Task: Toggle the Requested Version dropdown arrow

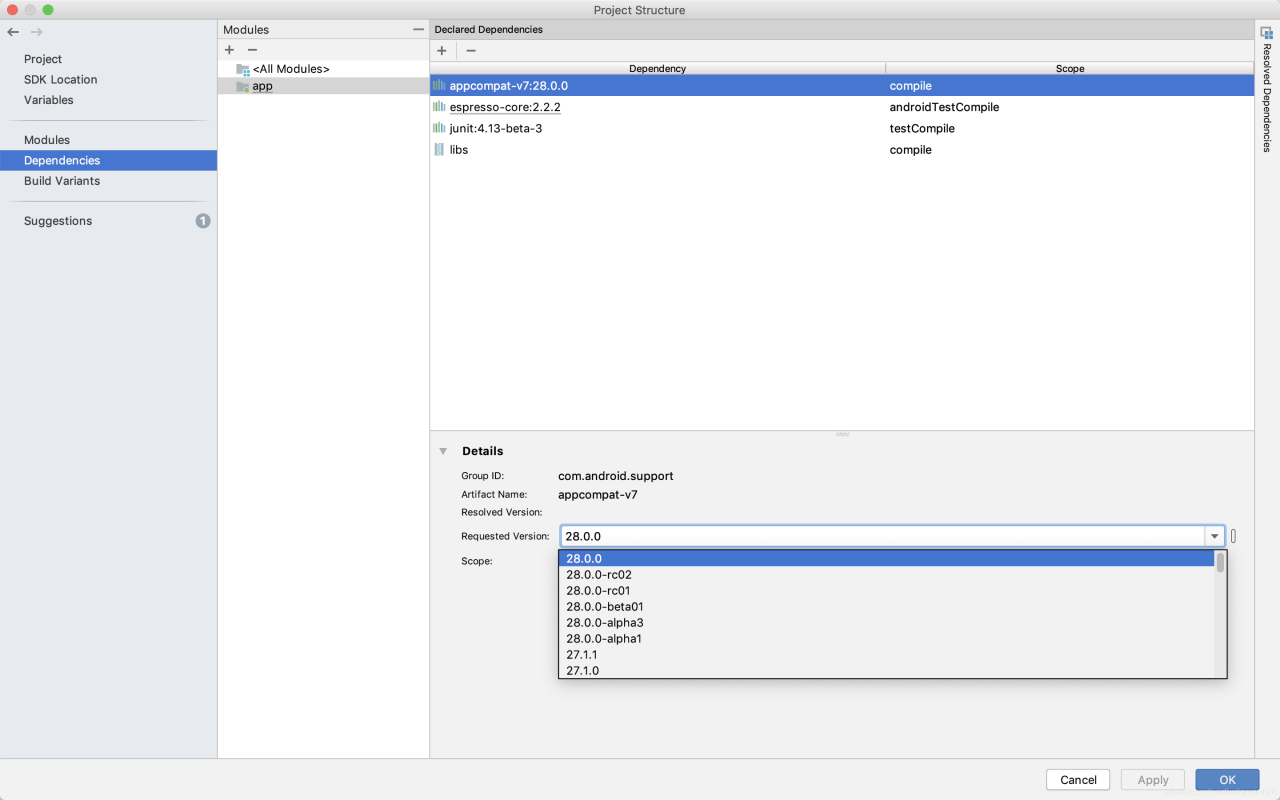Action: point(1215,536)
